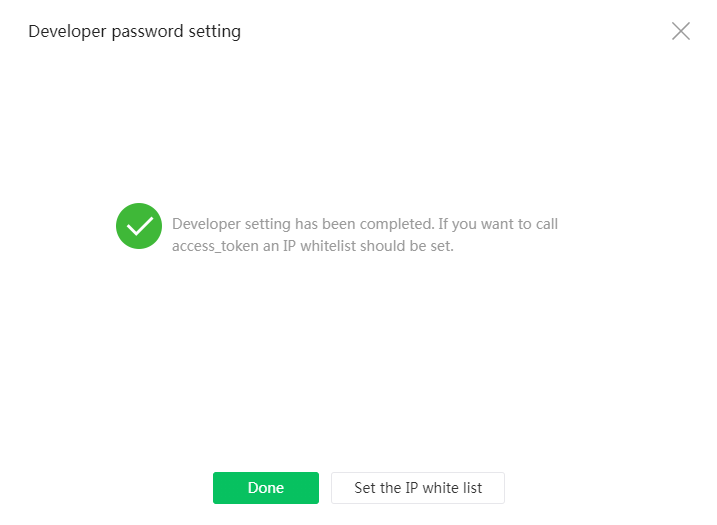The width and height of the screenshot is (717, 525).
Task: Click 'If you want to call' sentence
Action: coord(498,224)
